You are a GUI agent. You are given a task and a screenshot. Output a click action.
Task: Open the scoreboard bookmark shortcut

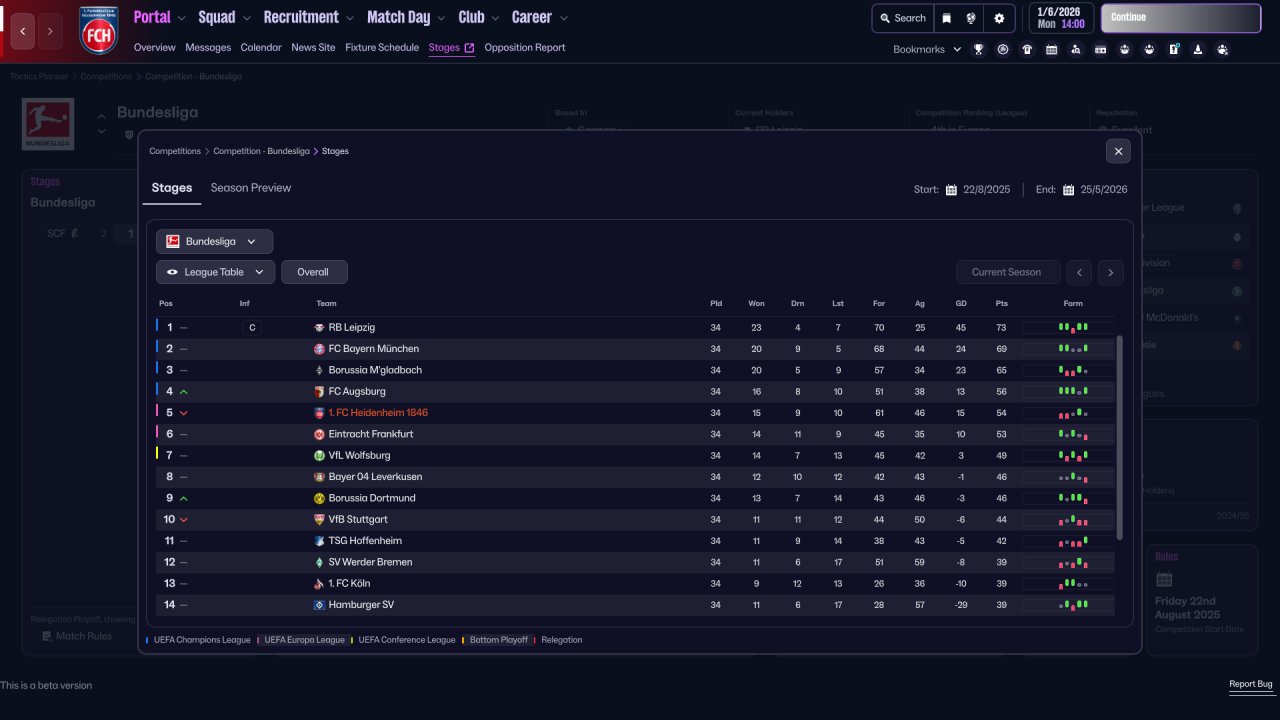point(1100,49)
